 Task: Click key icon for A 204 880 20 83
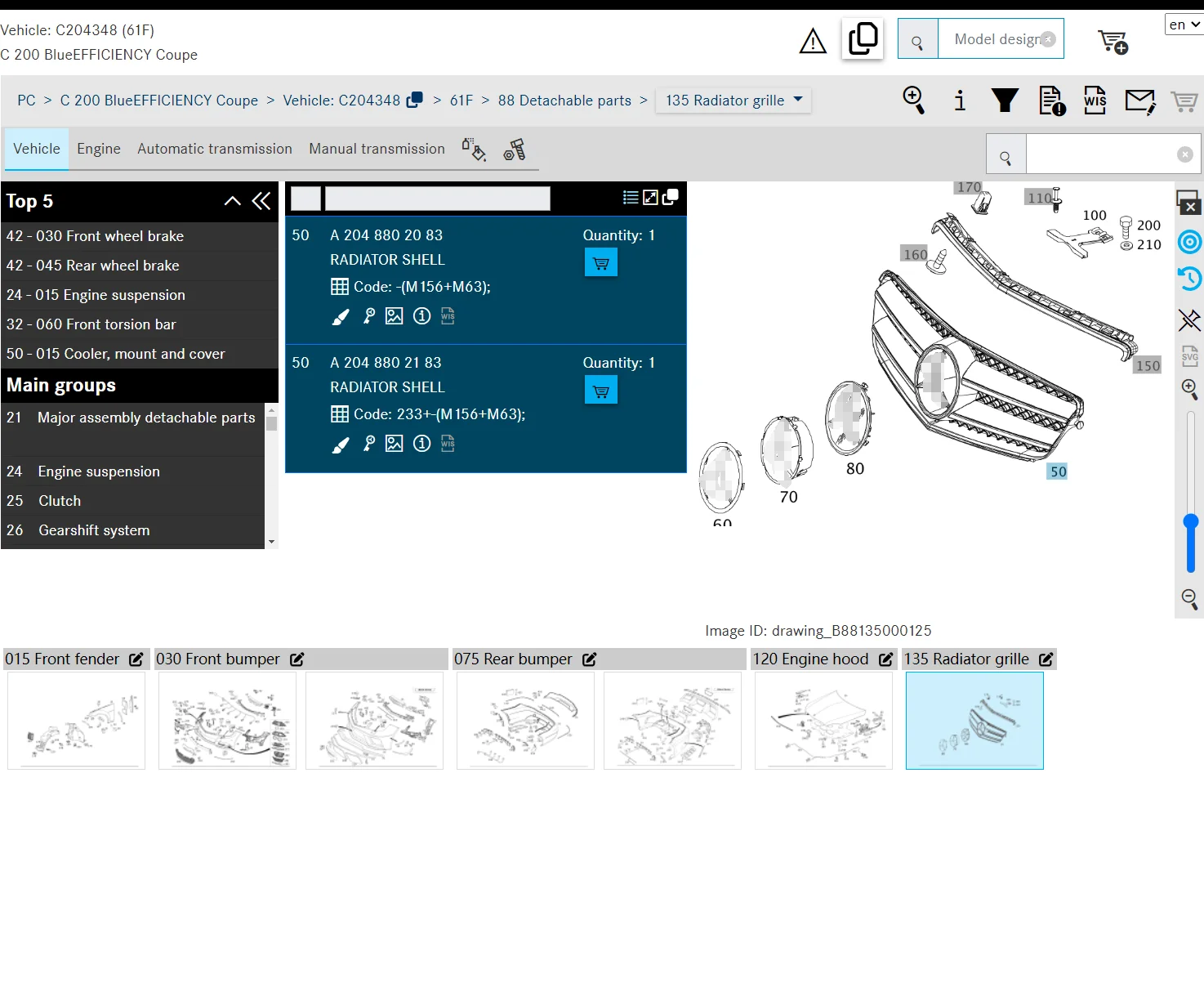click(369, 316)
